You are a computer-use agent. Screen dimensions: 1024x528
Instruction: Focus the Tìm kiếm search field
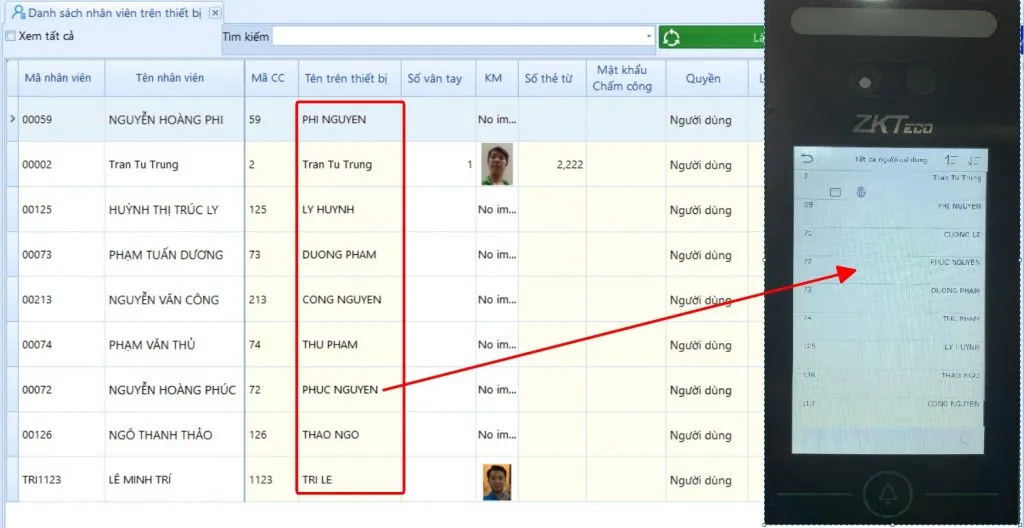pyautogui.click(x=458, y=37)
